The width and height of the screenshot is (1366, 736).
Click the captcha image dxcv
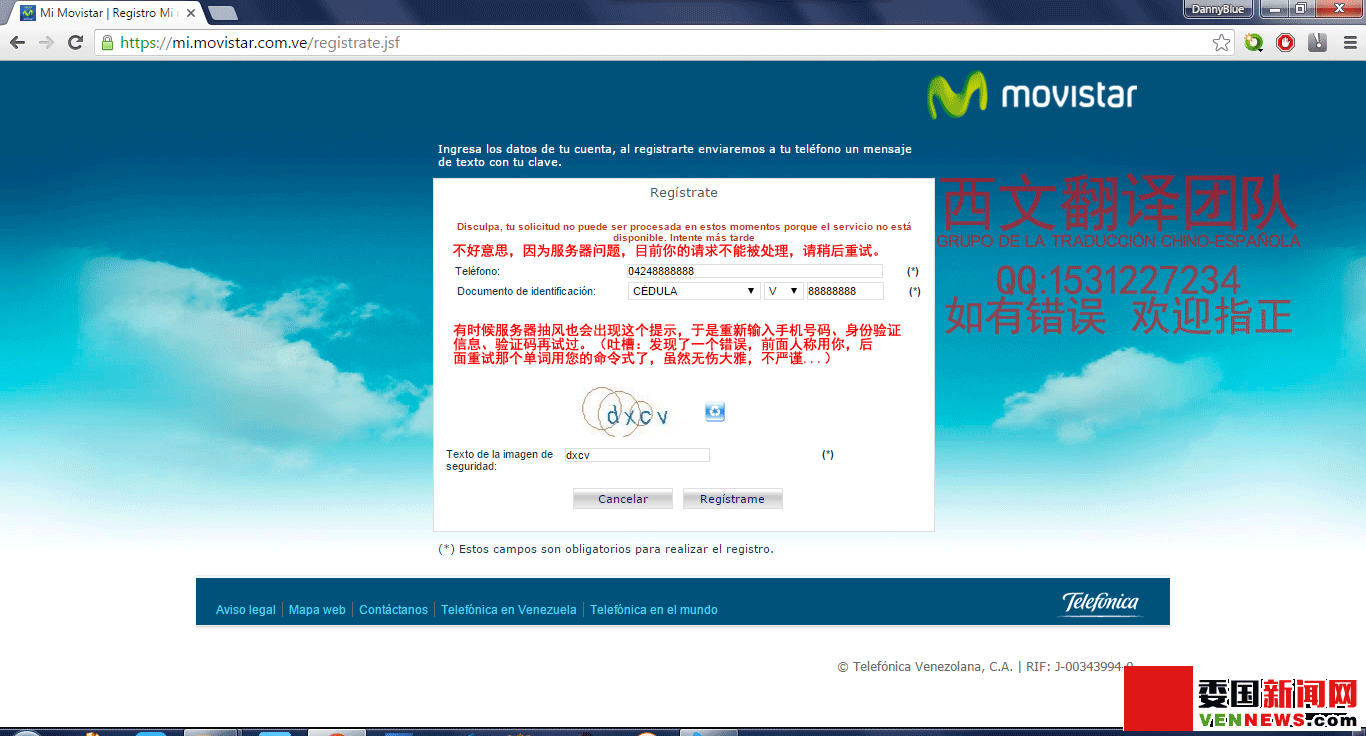(x=627, y=411)
